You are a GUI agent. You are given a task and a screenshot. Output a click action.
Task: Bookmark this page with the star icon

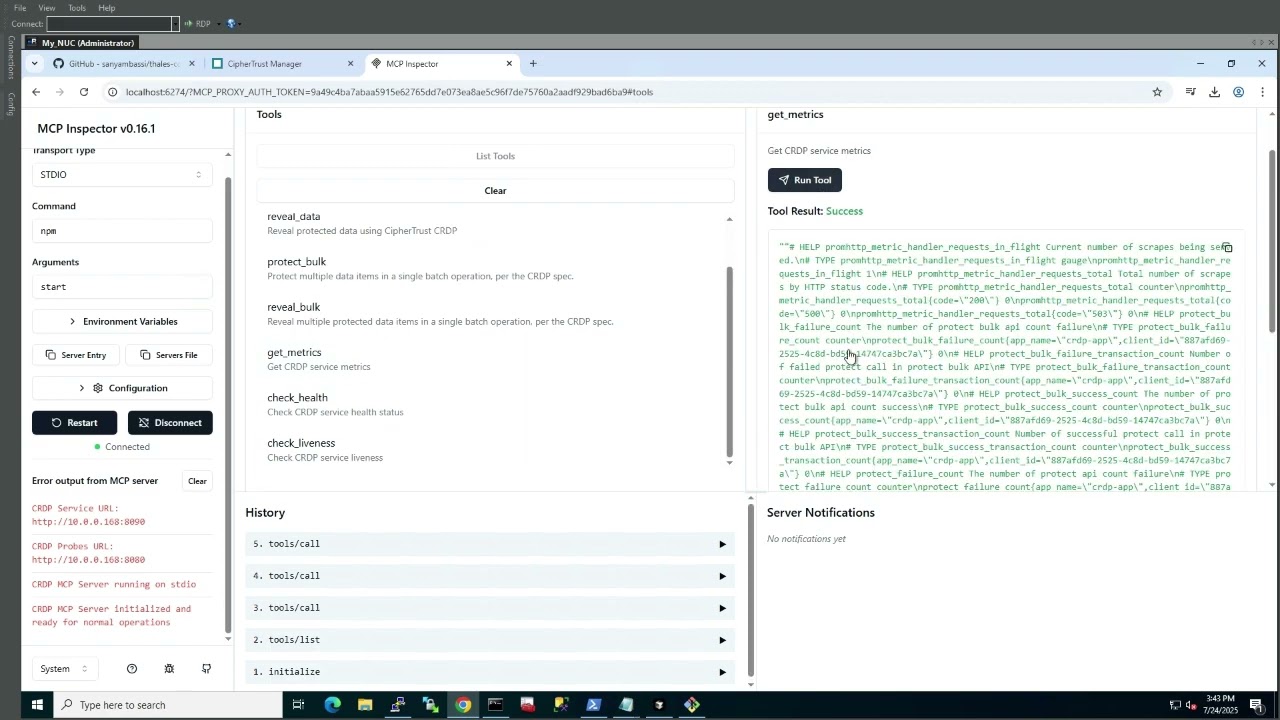coord(1157,92)
